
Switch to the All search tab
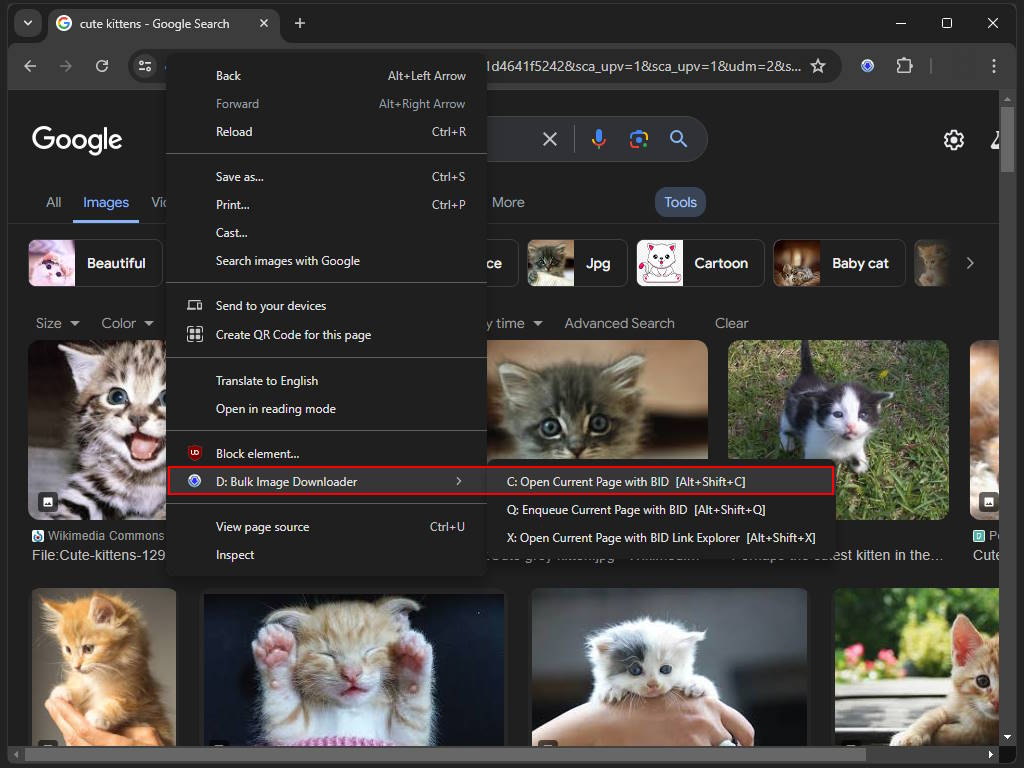click(x=54, y=202)
